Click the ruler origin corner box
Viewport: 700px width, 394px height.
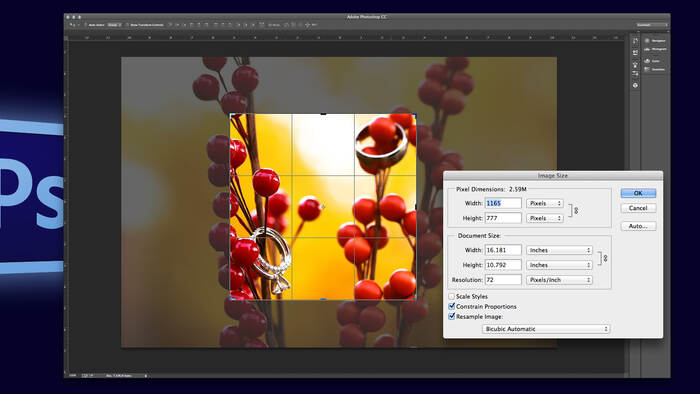click(66, 38)
